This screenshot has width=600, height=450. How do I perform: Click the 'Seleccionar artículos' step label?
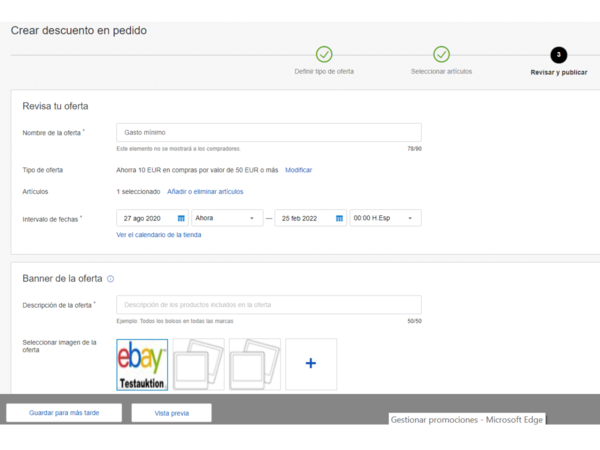[x=441, y=72]
